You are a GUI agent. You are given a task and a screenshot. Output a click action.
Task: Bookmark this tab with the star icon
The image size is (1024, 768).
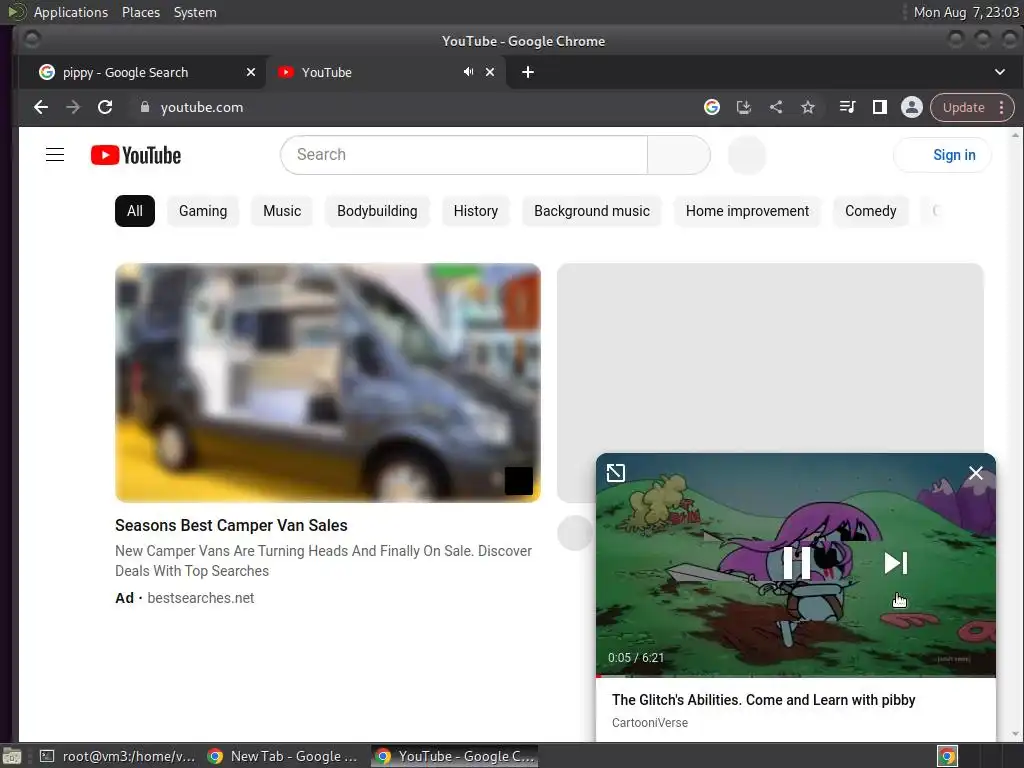808,107
